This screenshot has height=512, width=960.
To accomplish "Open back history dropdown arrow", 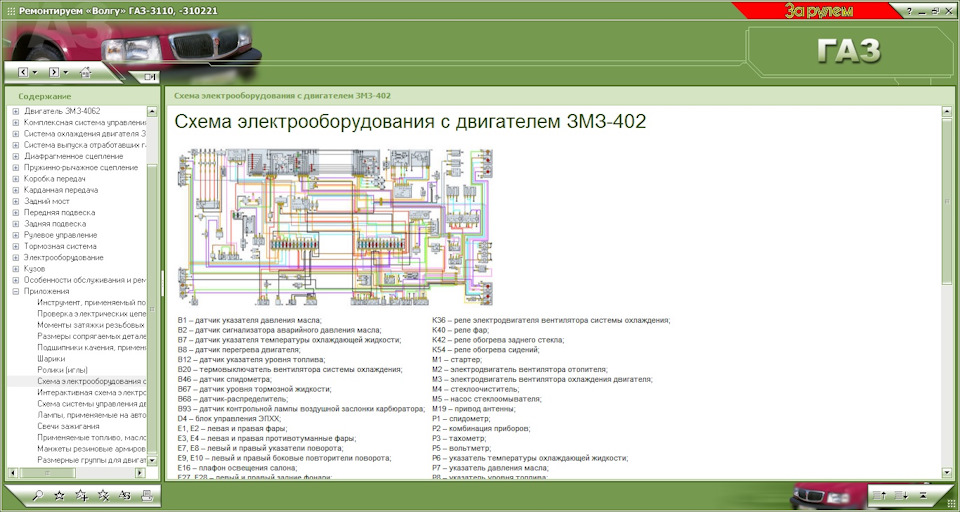I will click(x=35, y=73).
